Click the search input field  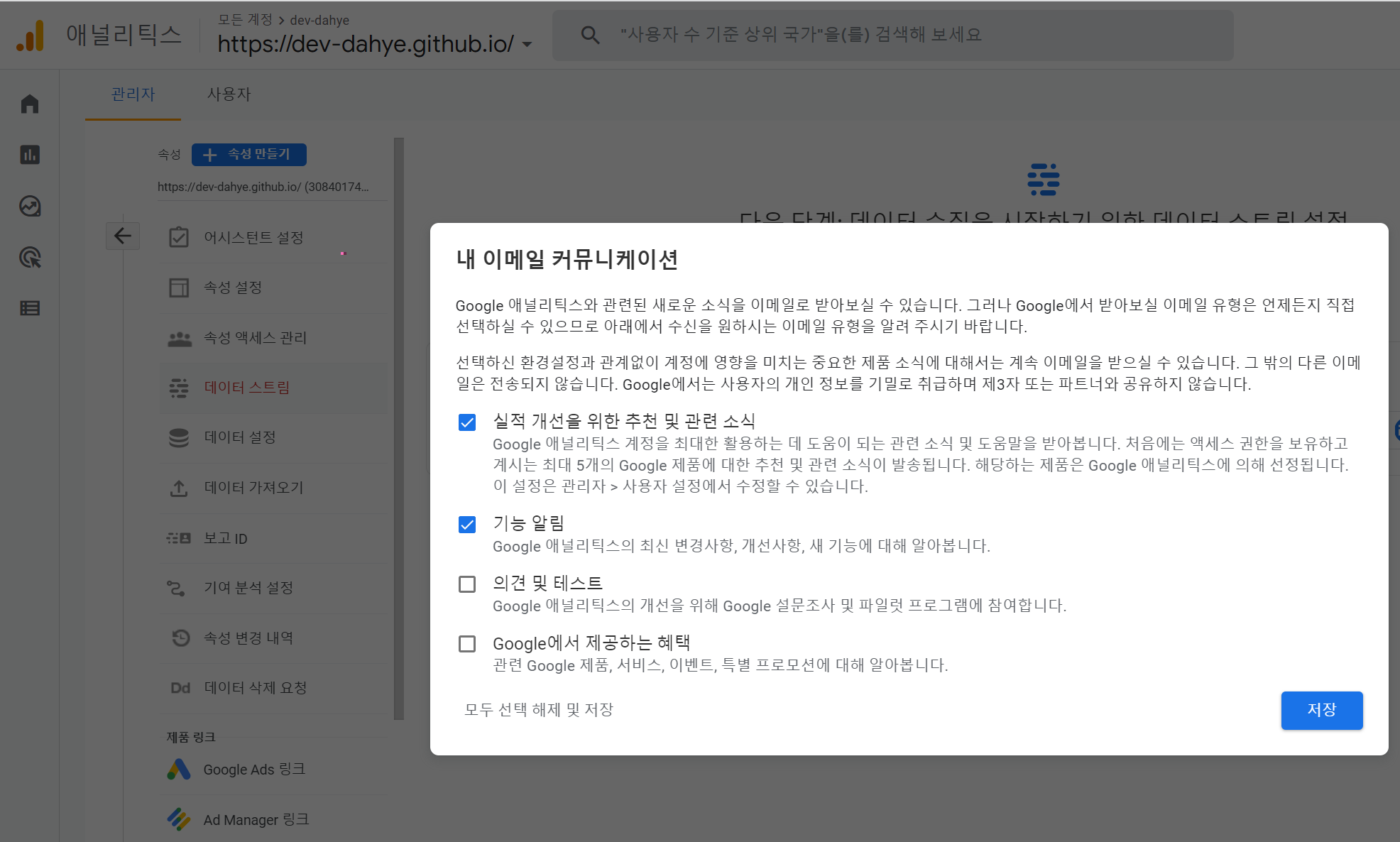pyautogui.click(x=892, y=35)
